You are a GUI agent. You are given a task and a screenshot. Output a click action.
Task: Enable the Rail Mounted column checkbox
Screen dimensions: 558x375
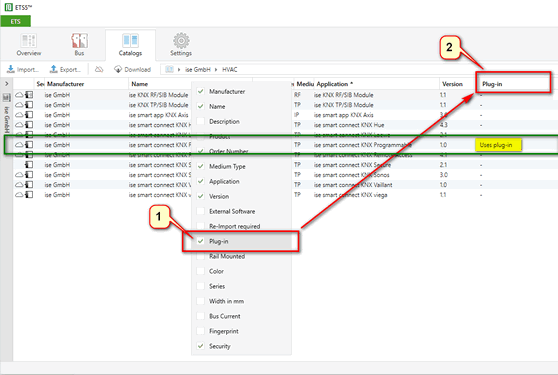[201, 256]
